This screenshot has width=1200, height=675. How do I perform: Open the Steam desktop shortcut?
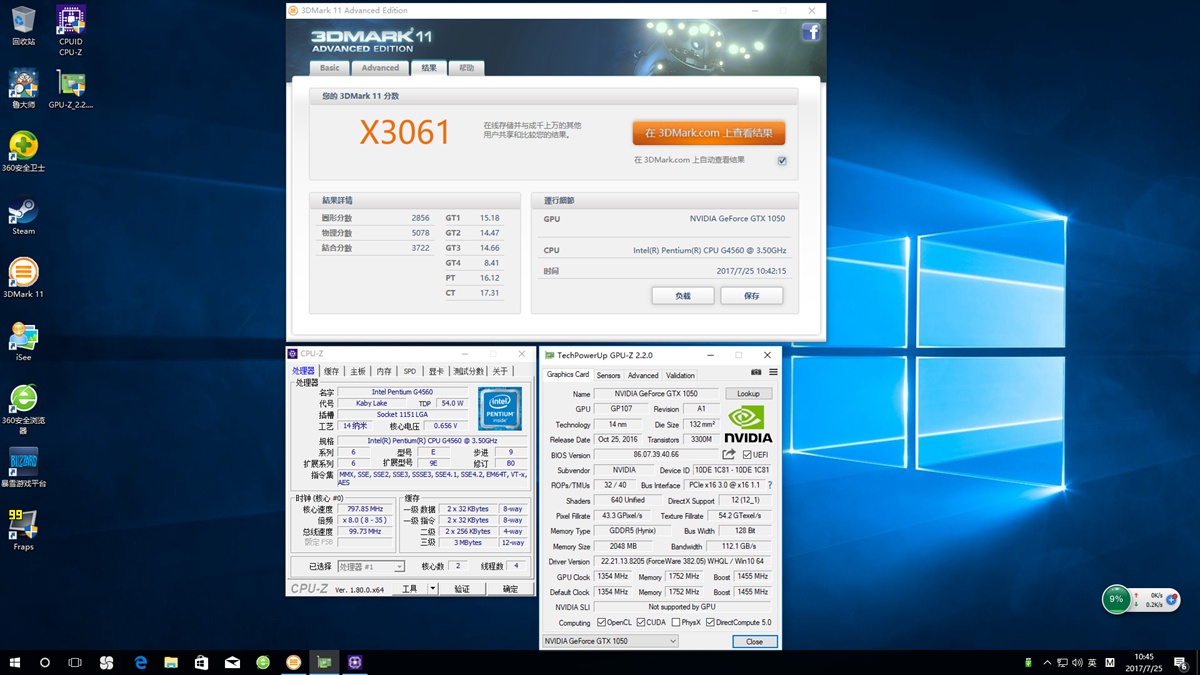pyautogui.click(x=23, y=213)
